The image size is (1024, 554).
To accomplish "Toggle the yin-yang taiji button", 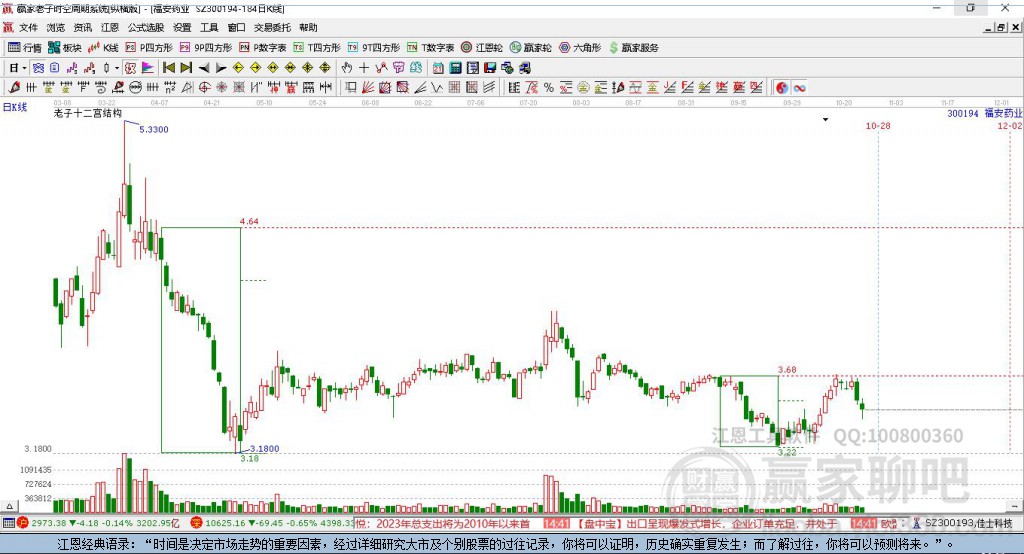I will pos(782,88).
